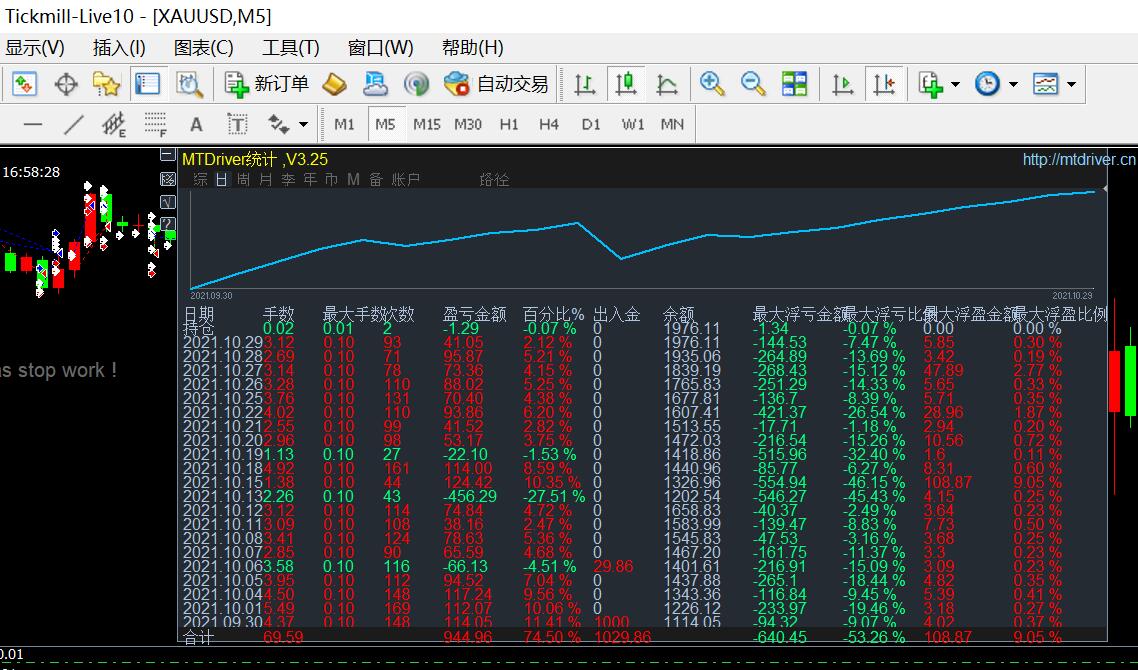
Task: Click the √ check icon beside panel
Action: click(168, 201)
